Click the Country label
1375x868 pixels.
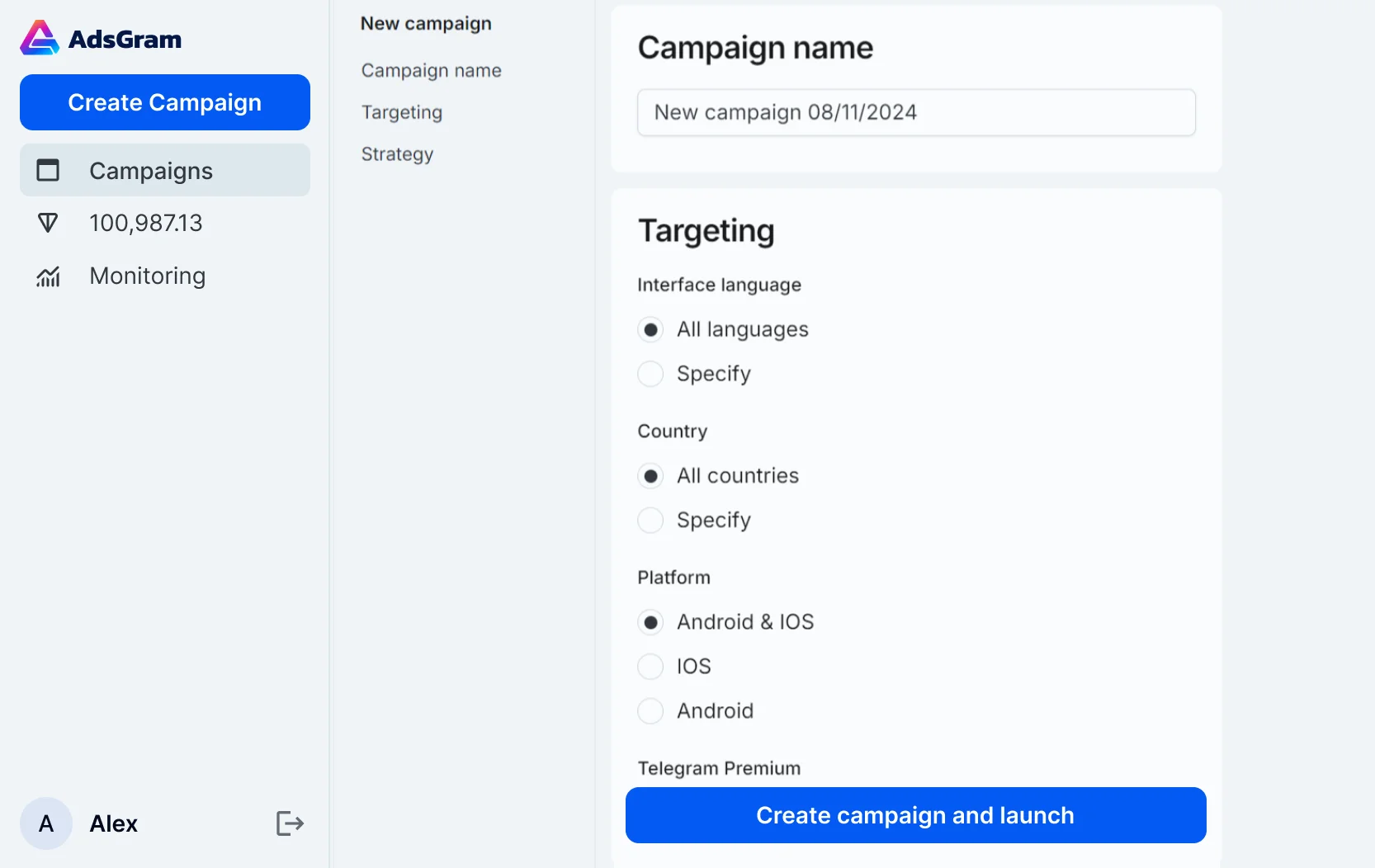click(x=672, y=432)
